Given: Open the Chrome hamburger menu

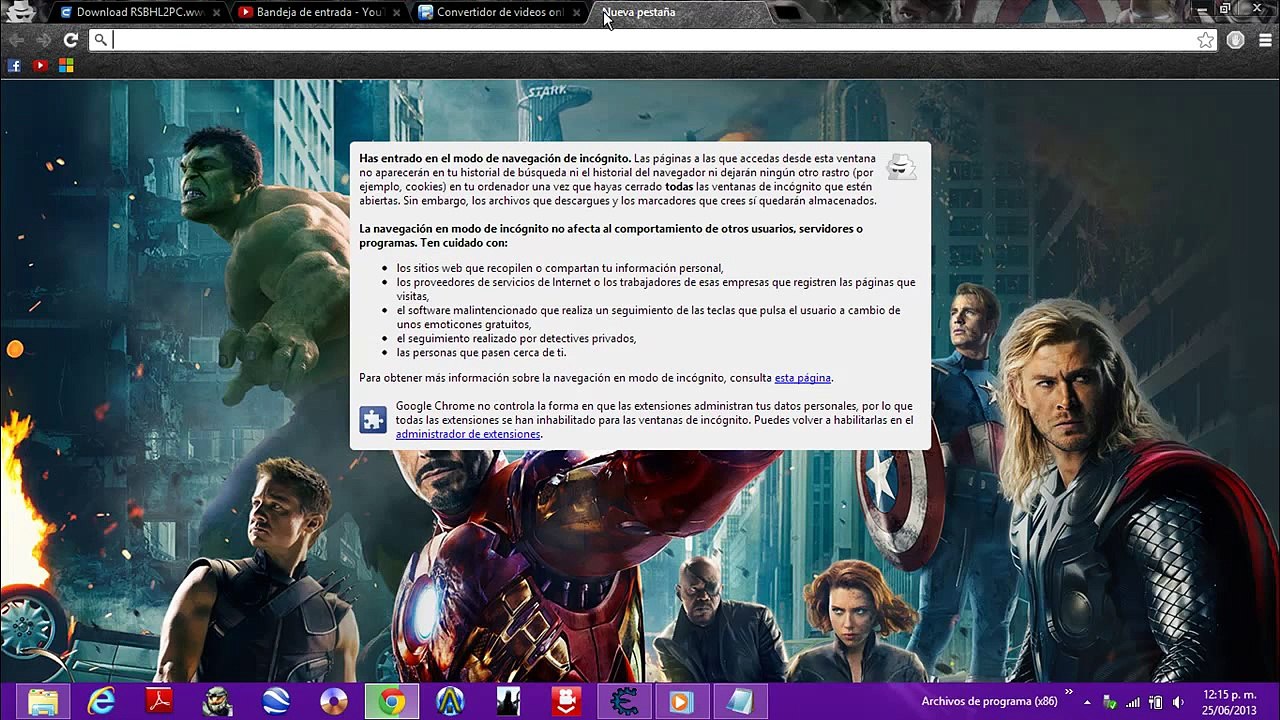Looking at the screenshot, I should point(1265,40).
